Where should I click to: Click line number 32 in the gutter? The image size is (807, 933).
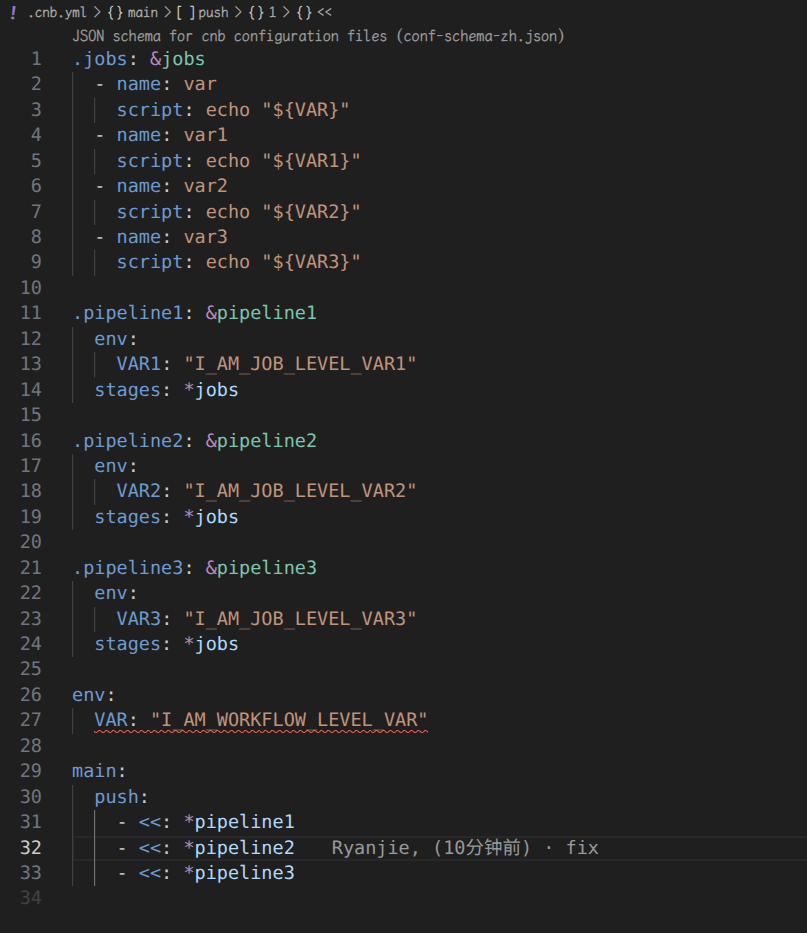tap(31, 846)
